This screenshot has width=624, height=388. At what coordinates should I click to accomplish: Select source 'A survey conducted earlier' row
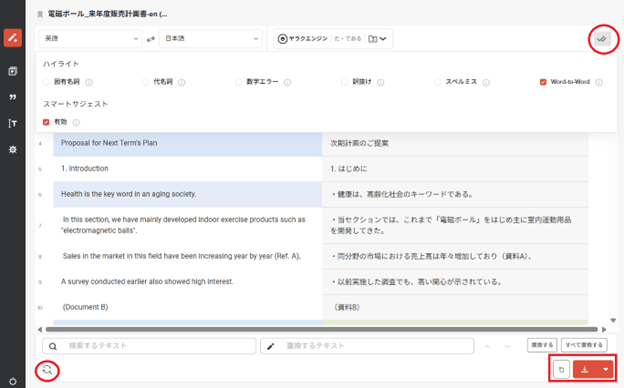[x=187, y=282]
